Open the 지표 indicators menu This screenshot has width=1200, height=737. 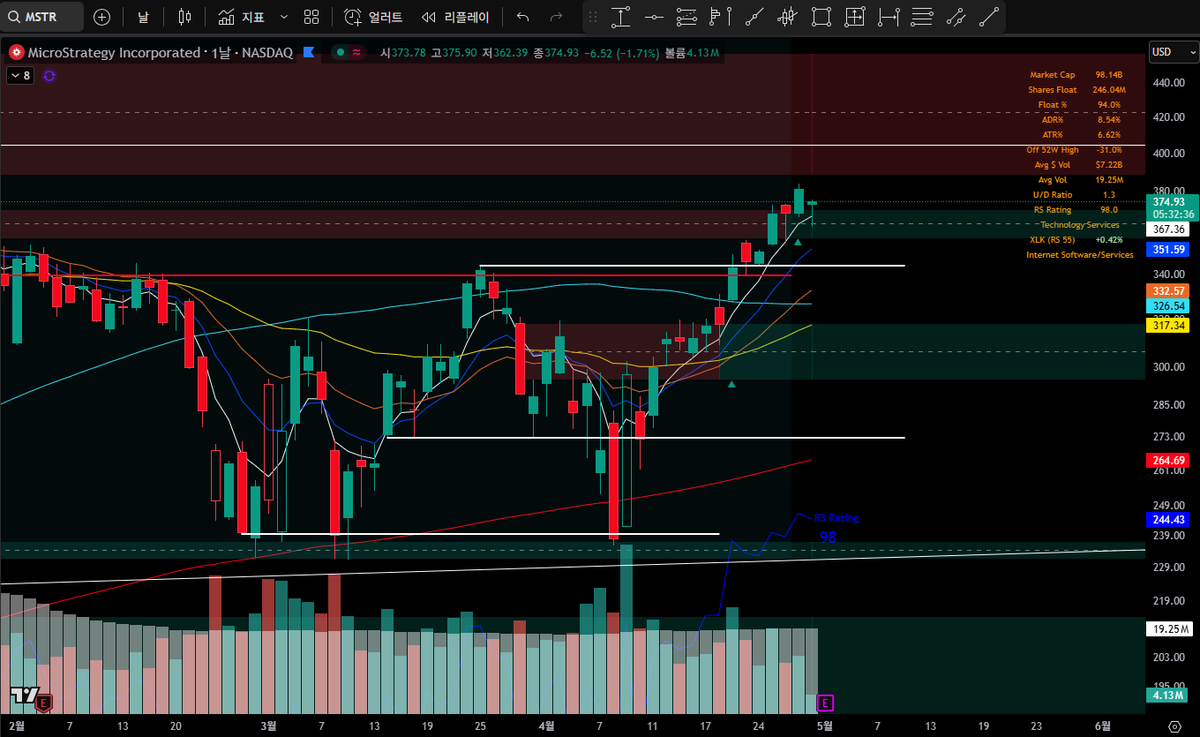(241, 17)
